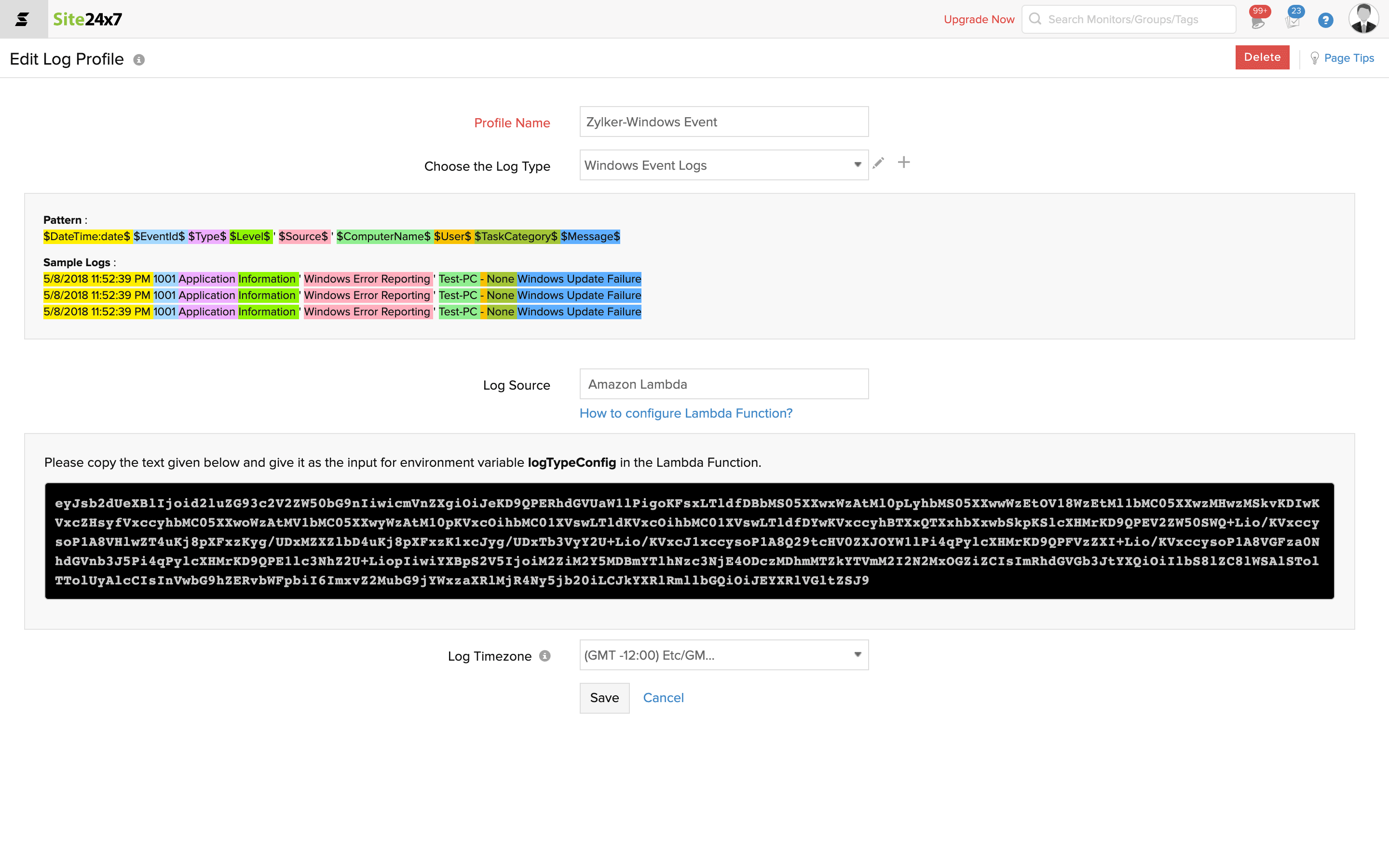Image resolution: width=1389 pixels, height=868 pixels.
Task: Click the Log Source Amazon Lambda field
Action: [x=723, y=384]
